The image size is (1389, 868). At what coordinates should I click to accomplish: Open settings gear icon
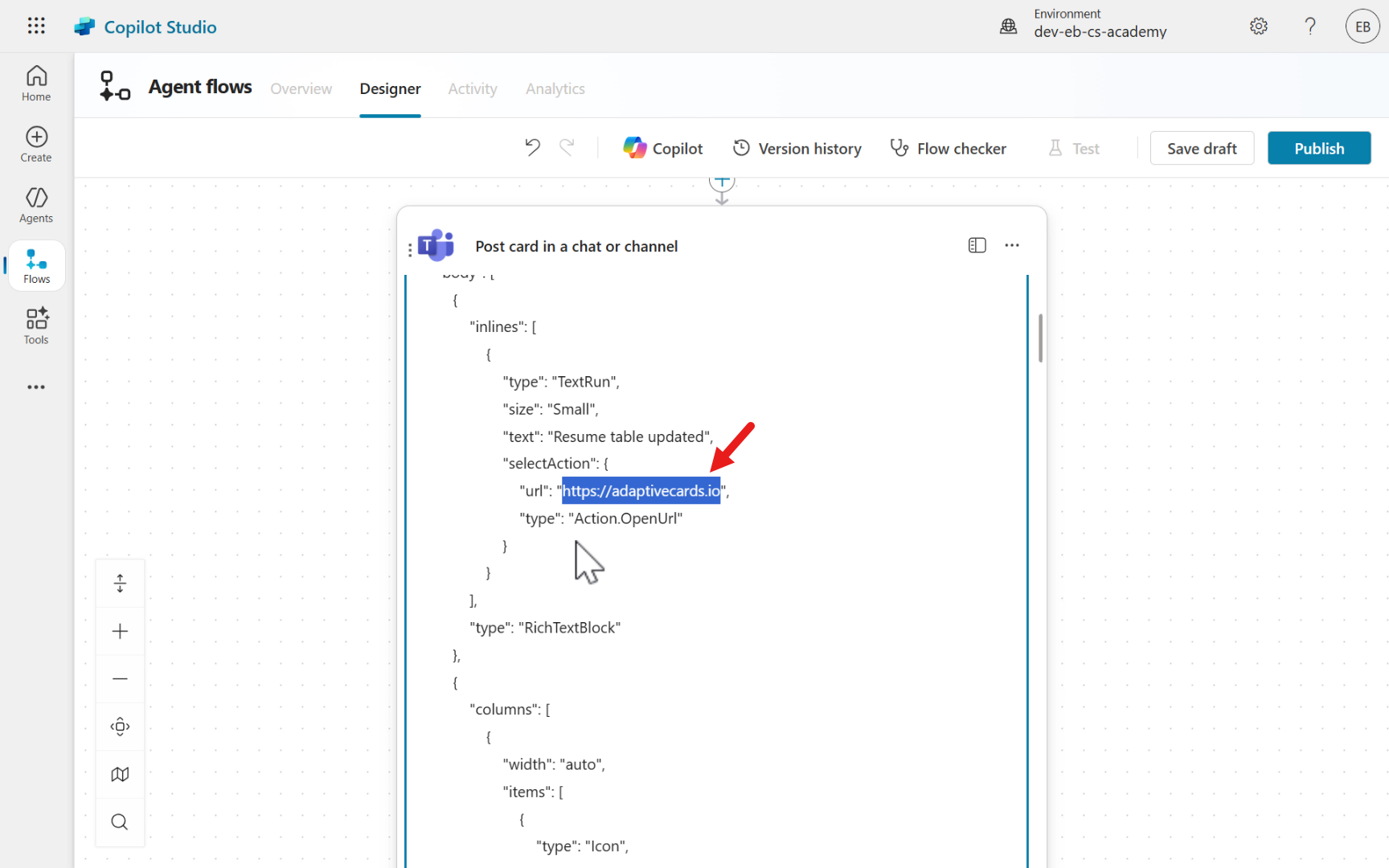point(1259,27)
